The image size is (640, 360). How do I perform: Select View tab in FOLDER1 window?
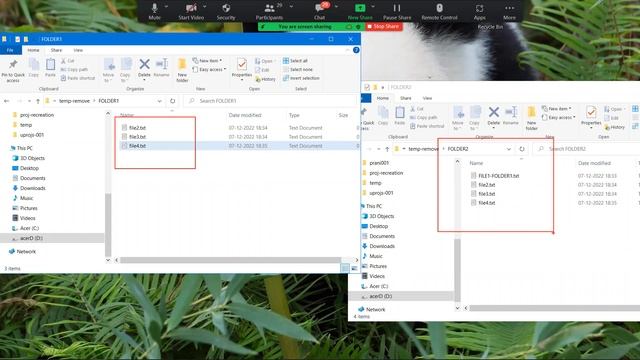pos(78,50)
